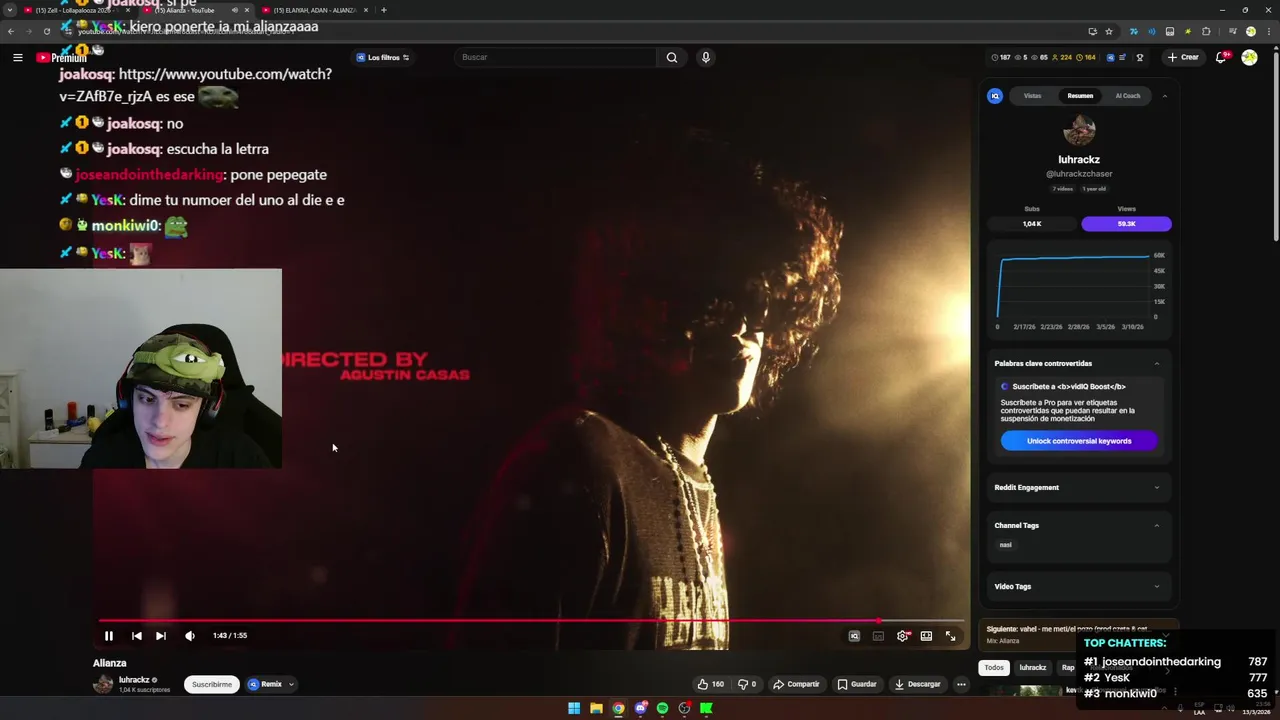
Task: Open the YouTube account avatar menu
Action: pyautogui.click(x=1250, y=57)
